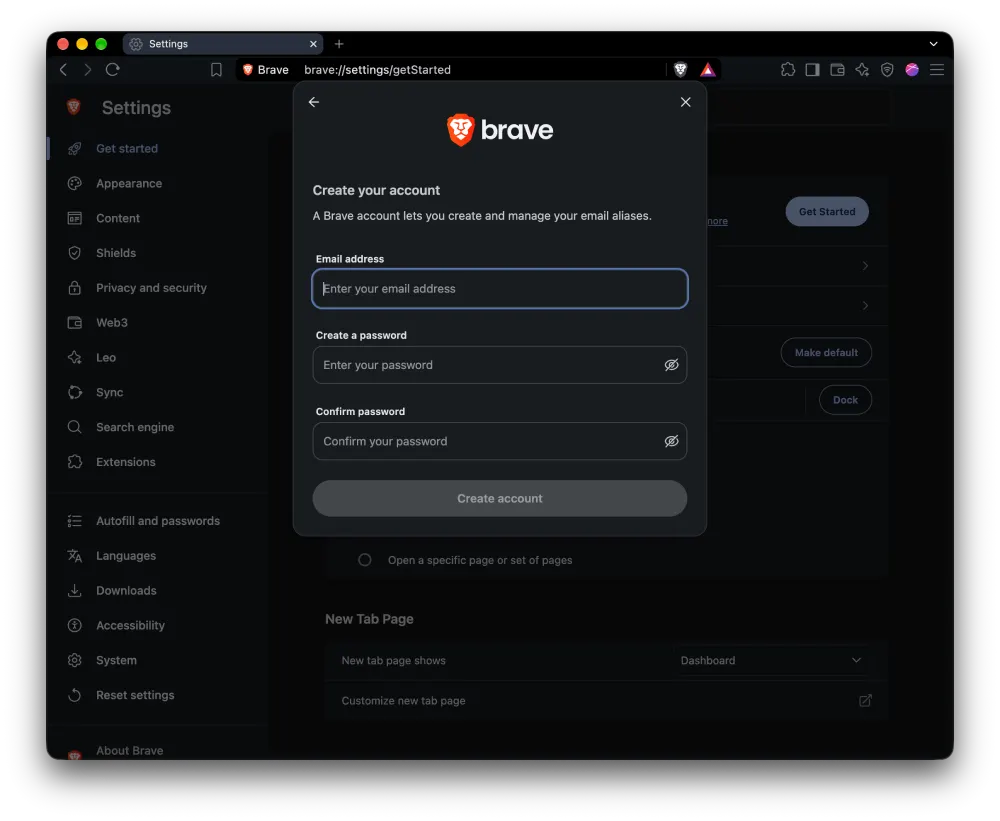Open Leo AI star icon in toolbar
1000x821 pixels.
(862, 70)
